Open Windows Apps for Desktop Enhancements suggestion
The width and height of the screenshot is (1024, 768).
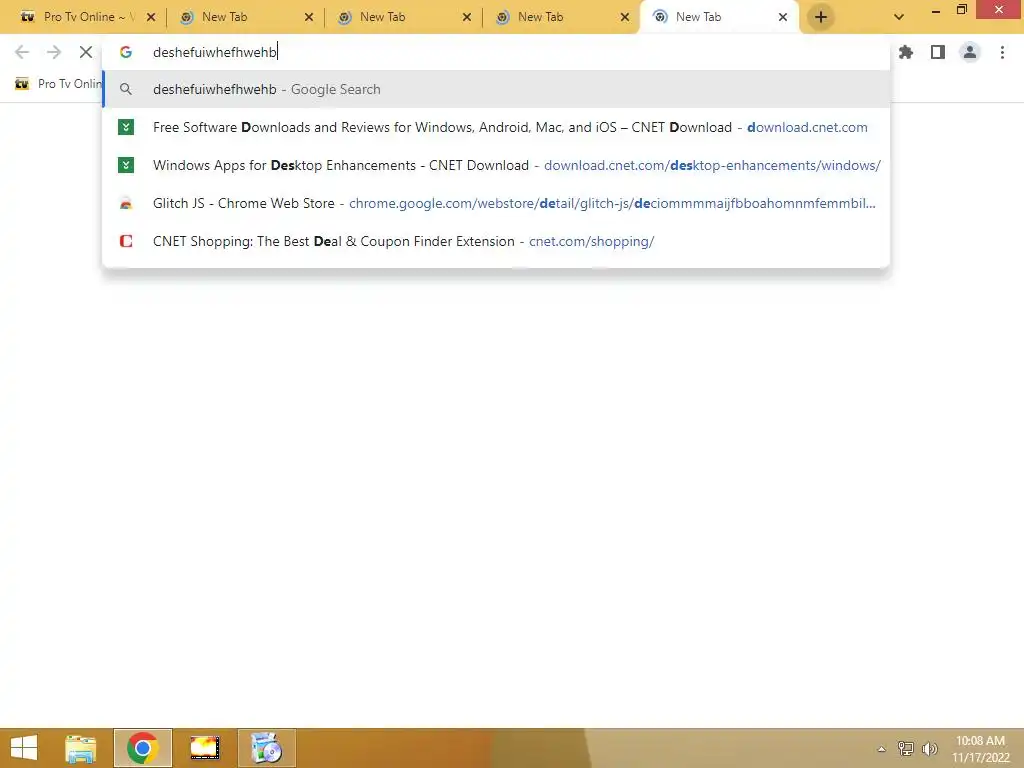(496, 165)
